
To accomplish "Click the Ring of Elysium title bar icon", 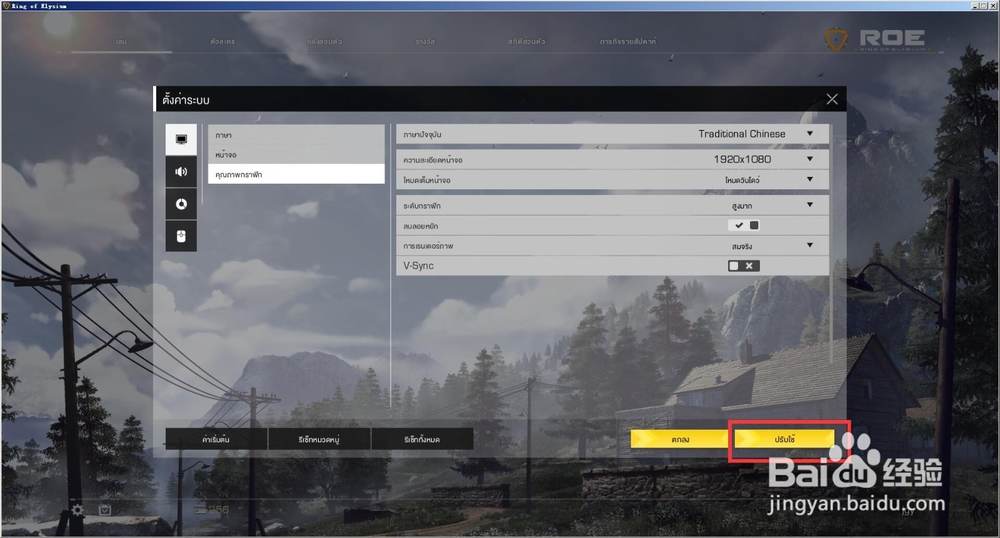I will (x=6, y=5).
